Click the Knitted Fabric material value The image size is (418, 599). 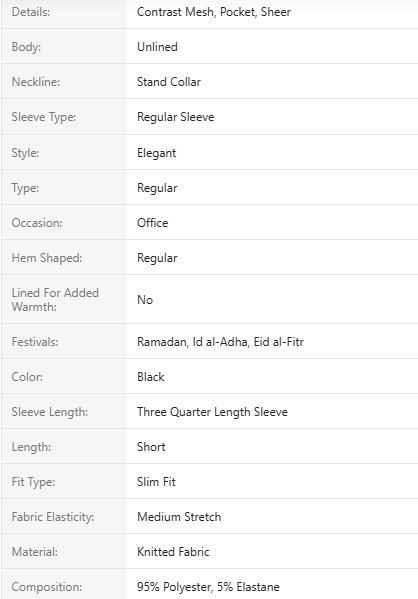point(173,552)
